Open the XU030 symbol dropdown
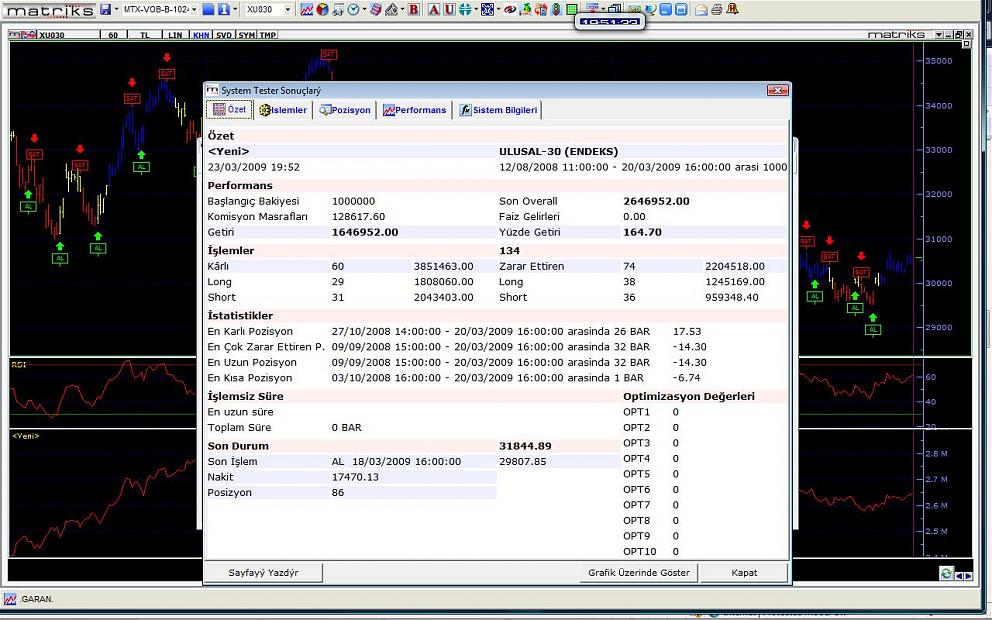The width and height of the screenshot is (992, 620). coord(288,9)
